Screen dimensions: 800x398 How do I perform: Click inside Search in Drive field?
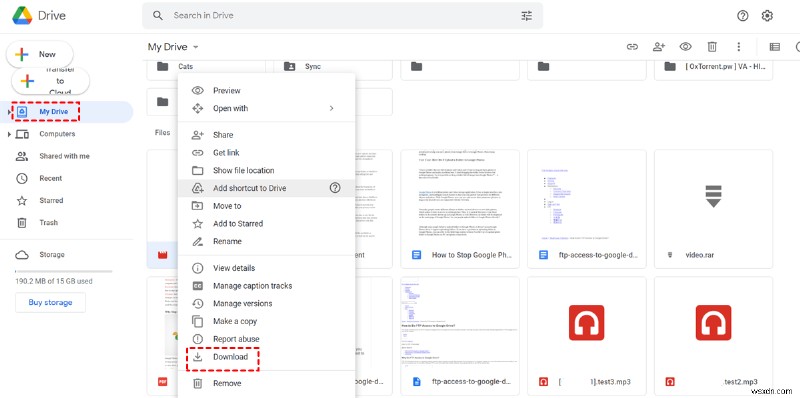[x=342, y=16]
